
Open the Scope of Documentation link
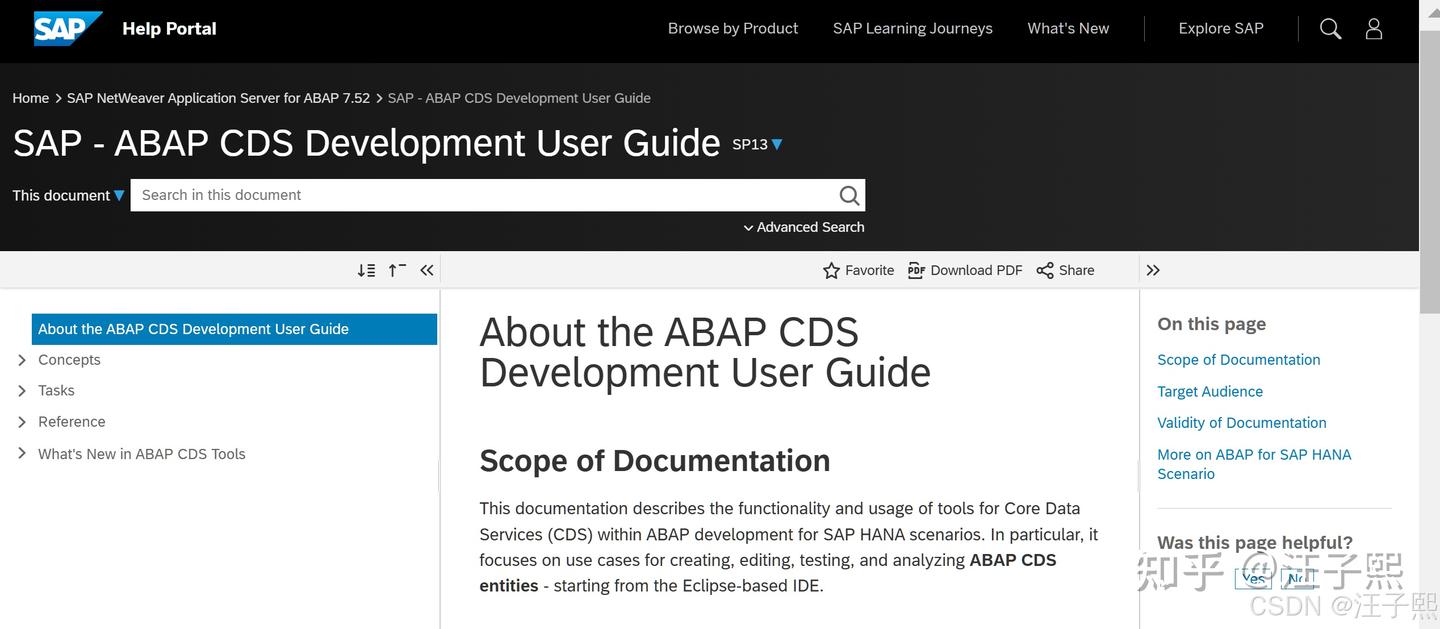pos(1238,359)
